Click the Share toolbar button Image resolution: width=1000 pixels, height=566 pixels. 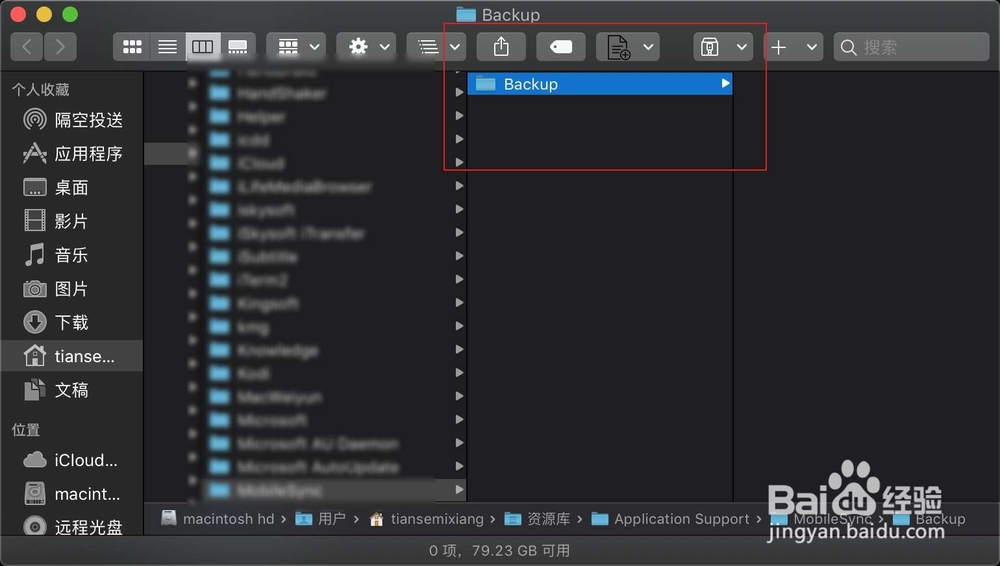(x=501, y=47)
